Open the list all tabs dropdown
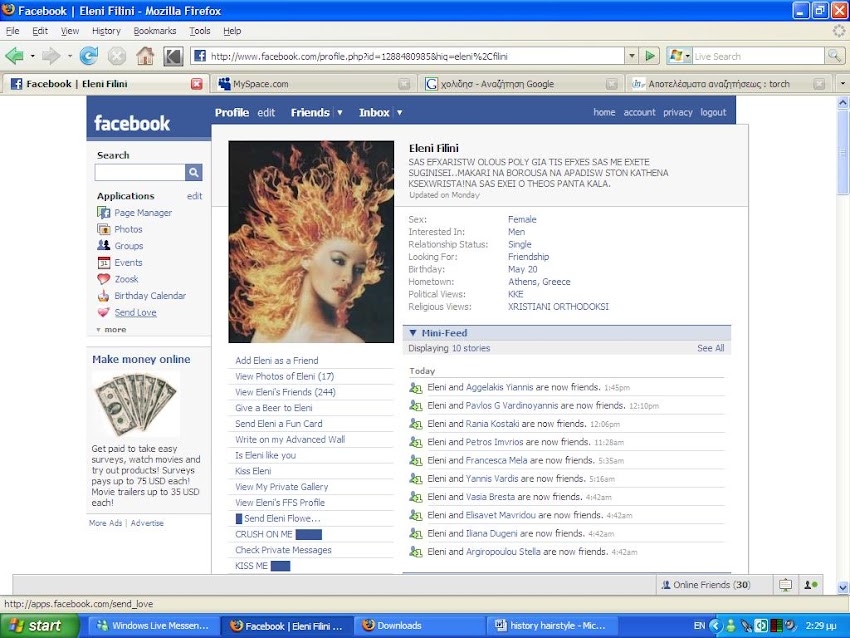This screenshot has height=638, width=850. [842, 83]
